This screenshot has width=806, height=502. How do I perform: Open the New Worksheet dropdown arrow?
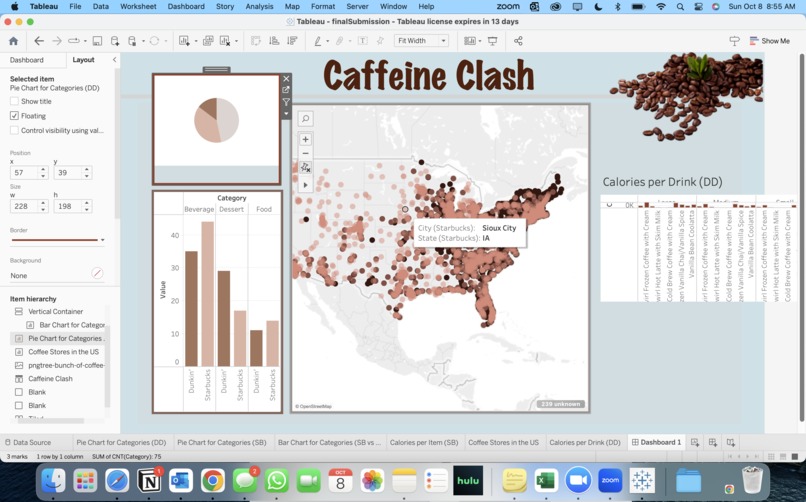point(196,41)
